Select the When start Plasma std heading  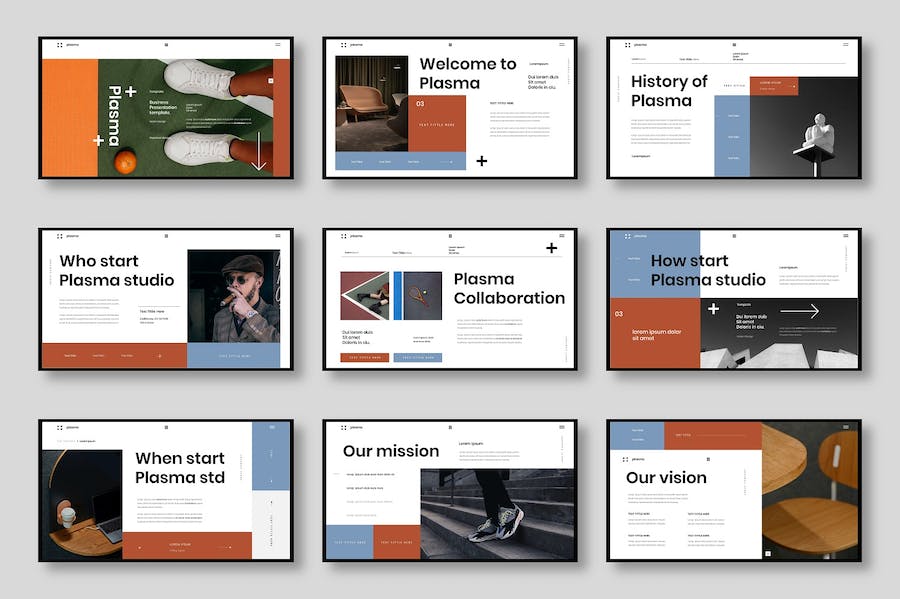click(x=180, y=468)
